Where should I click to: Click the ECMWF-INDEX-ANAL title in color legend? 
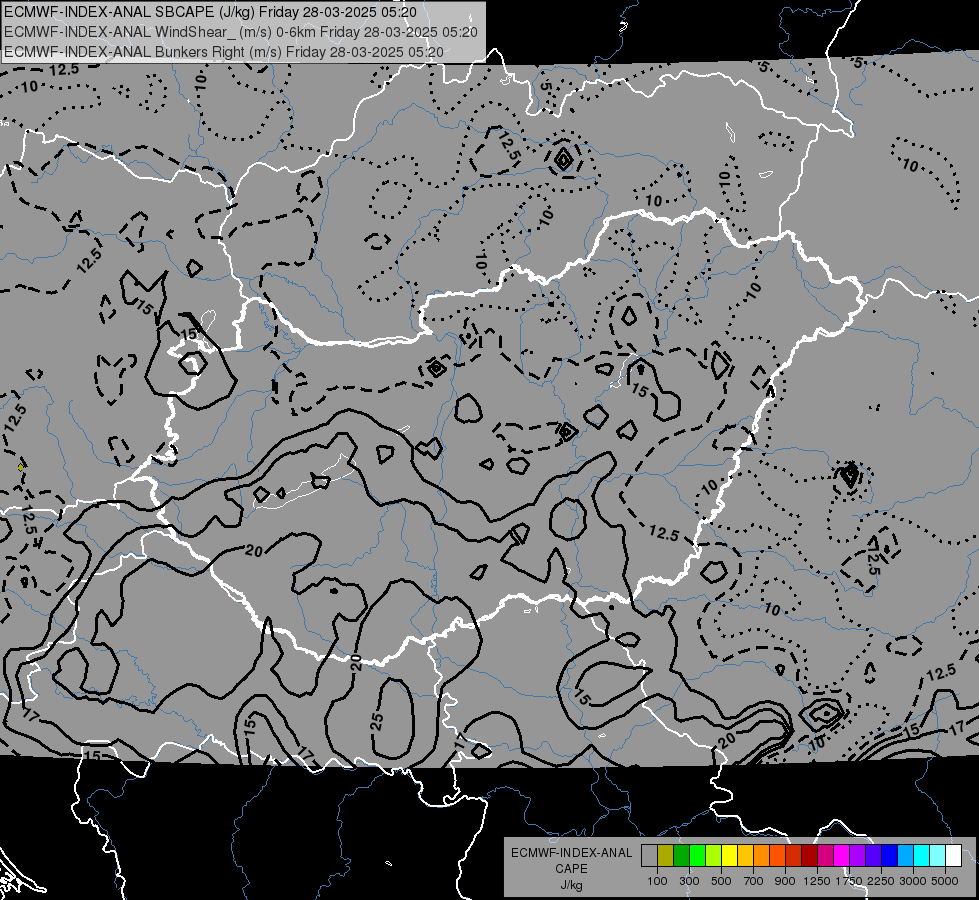coord(571,853)
